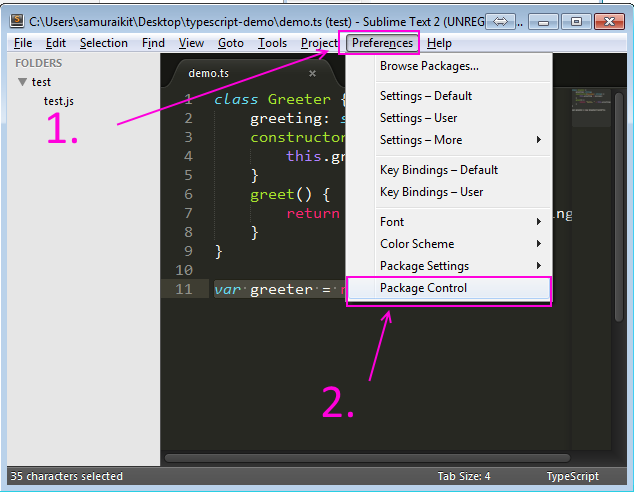Image resolution: width=634 pixels, height=492 pixels.
Task: Place the cursor on the greeting: line
Action: click(298, 118)
